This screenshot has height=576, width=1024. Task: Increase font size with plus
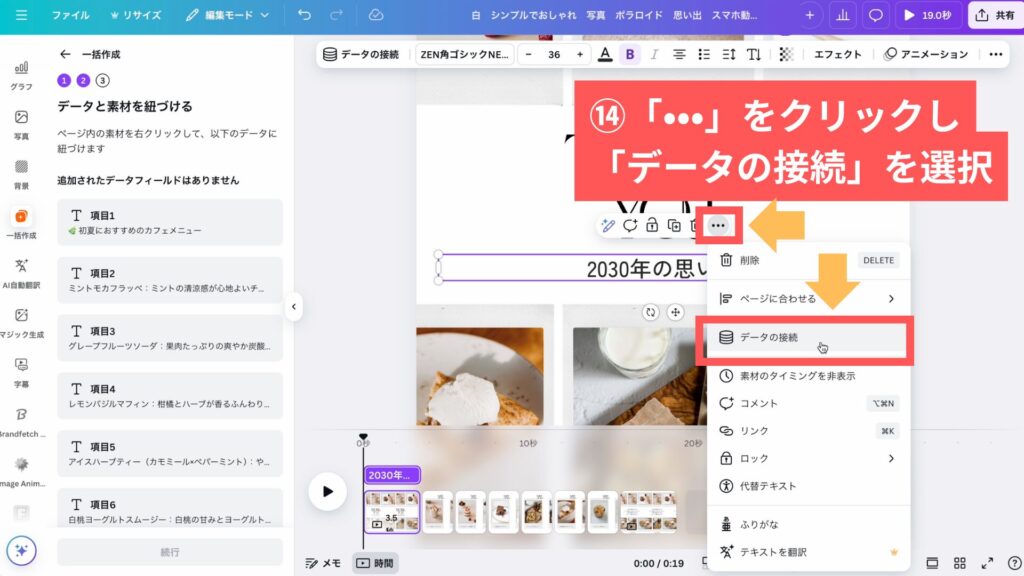[579, 55]
